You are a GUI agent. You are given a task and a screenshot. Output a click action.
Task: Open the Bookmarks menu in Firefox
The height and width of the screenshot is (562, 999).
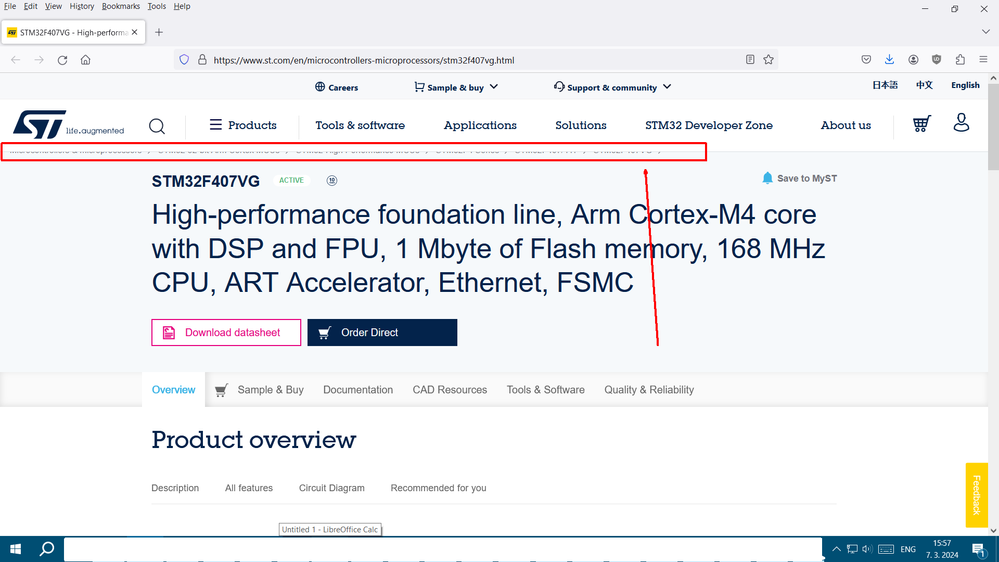click(120, 6)
